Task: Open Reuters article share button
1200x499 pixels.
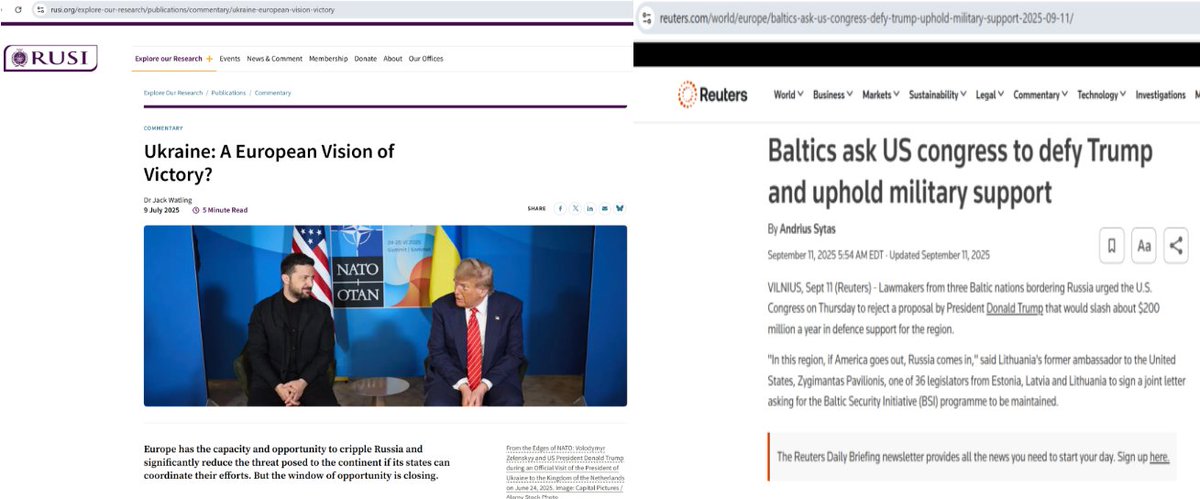Action: pos(1176,244)
